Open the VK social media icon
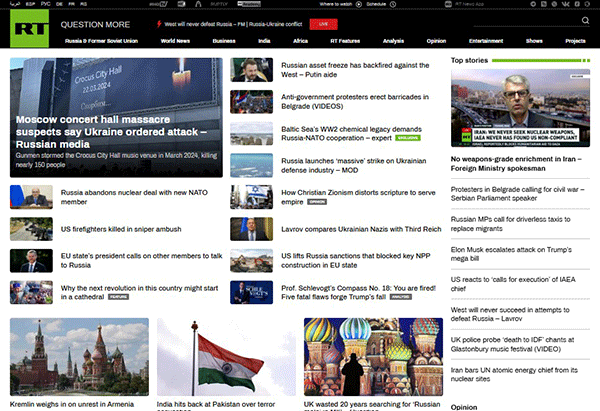This screenshot has width=600, height=411. click(x=565, y=4)
